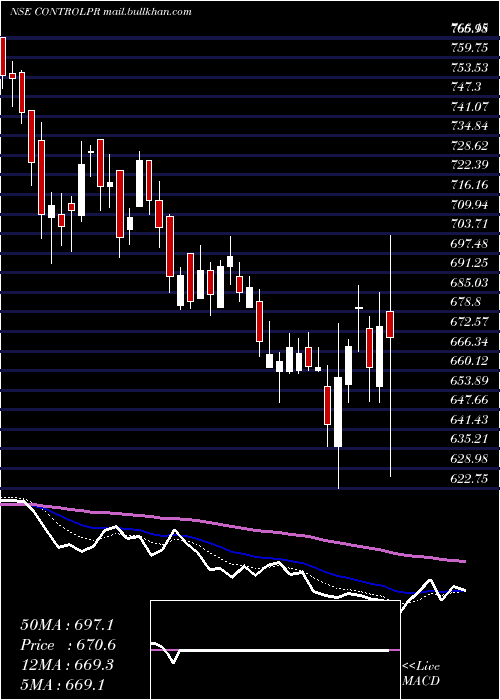Click the NSE CONTROLPR chart title

tap(100, 12)
